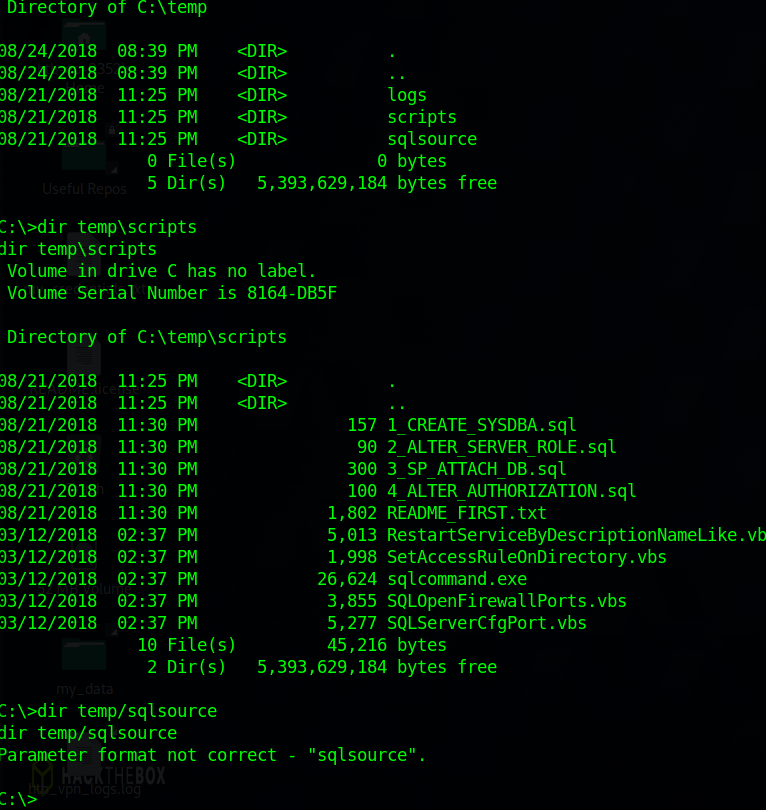The image size is (766, 810).
Task: Click the htb_vpn_logs.log file label
Action: pos(84,789)
